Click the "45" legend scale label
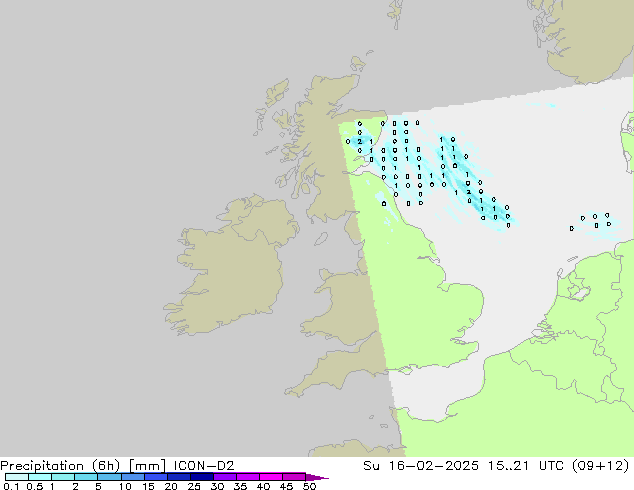The height and width of the screenshot is (490, 634). click(x=286, y=486)
